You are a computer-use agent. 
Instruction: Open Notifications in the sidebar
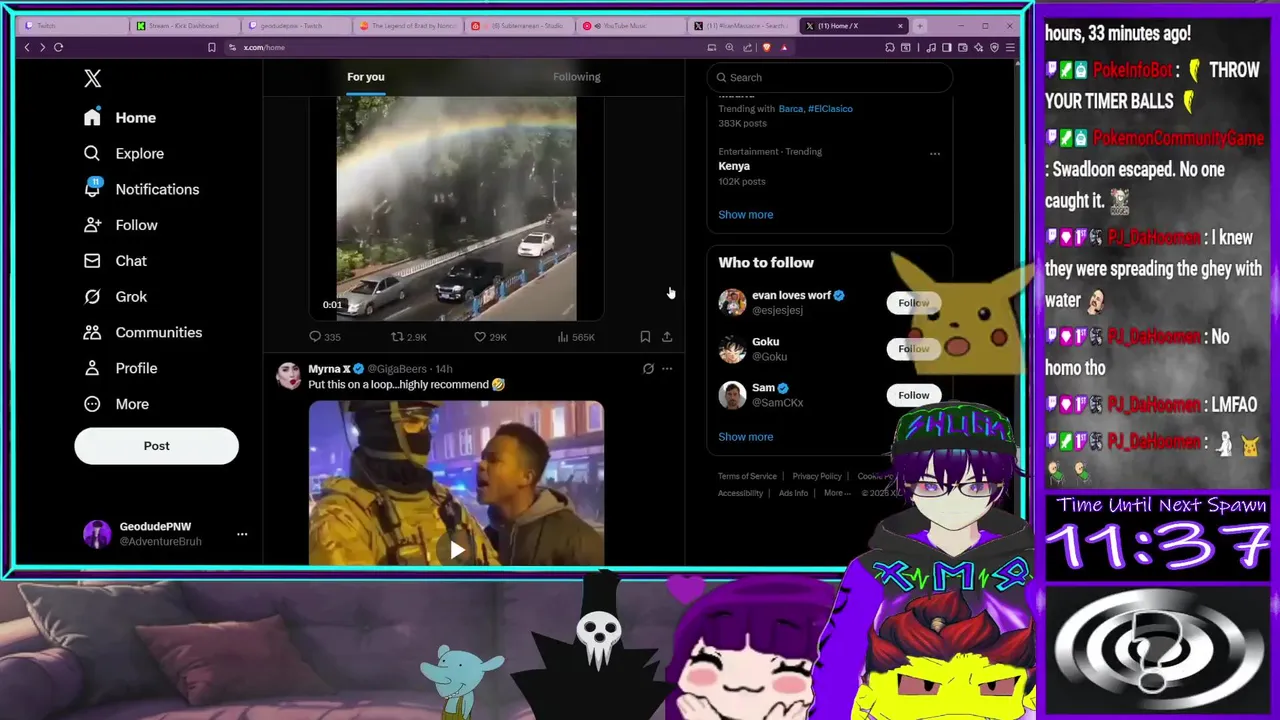(x=141, y=189)
